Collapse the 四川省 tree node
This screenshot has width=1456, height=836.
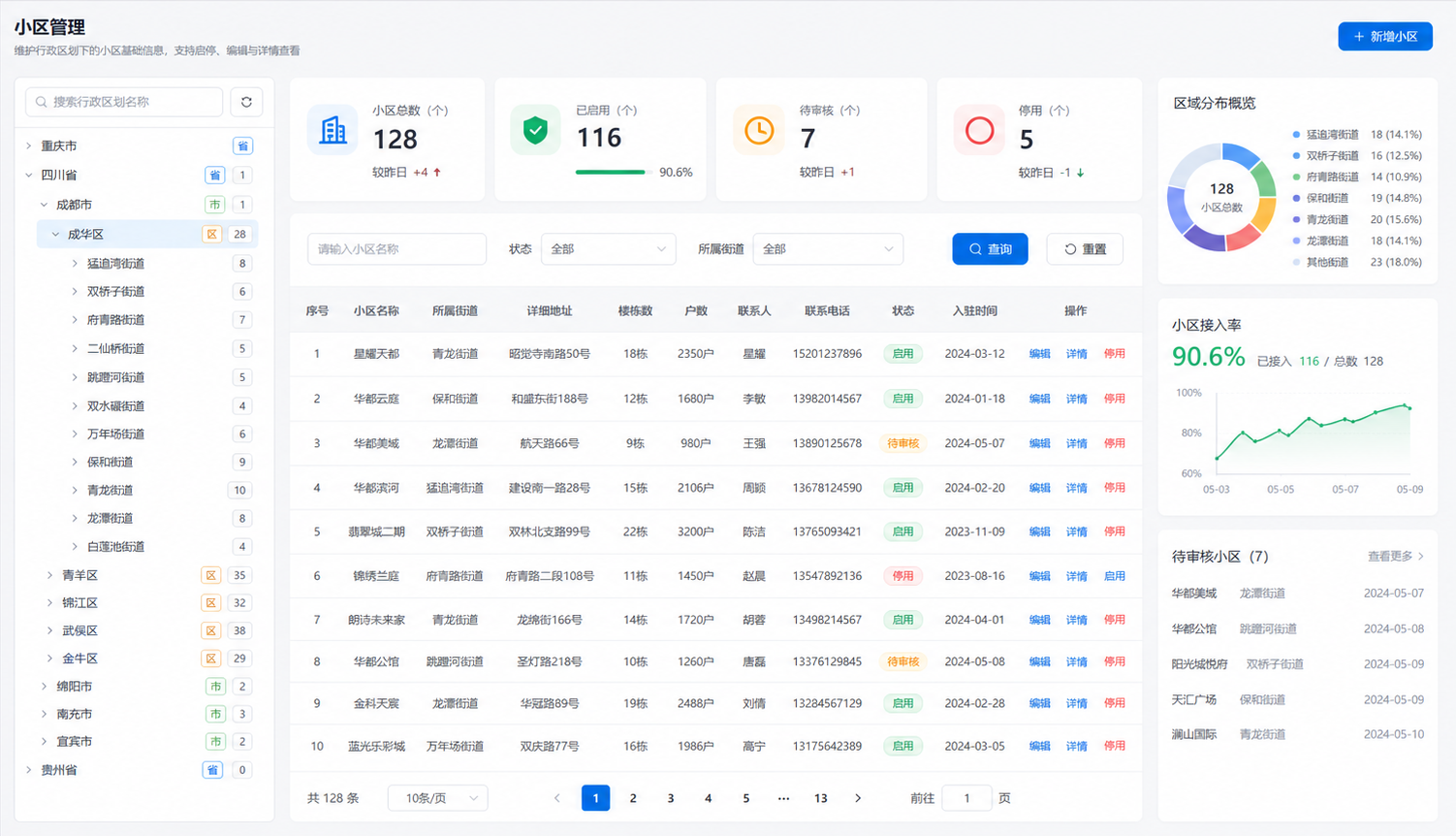pyautogui.click(x=29, y=176)
